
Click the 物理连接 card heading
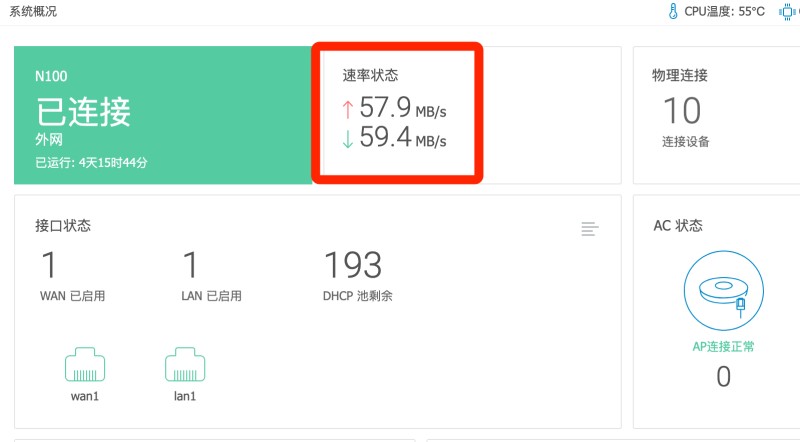click(680, 76)
